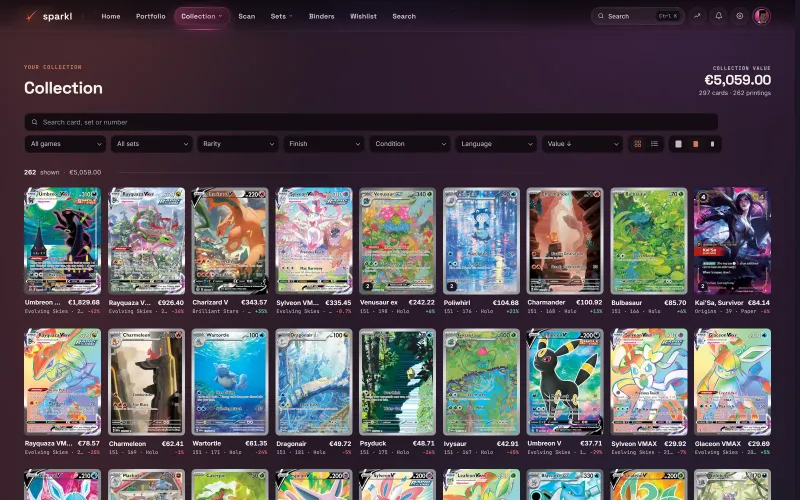Open the Sylveon VMAX €29.92 card

[x=649, y=382]
